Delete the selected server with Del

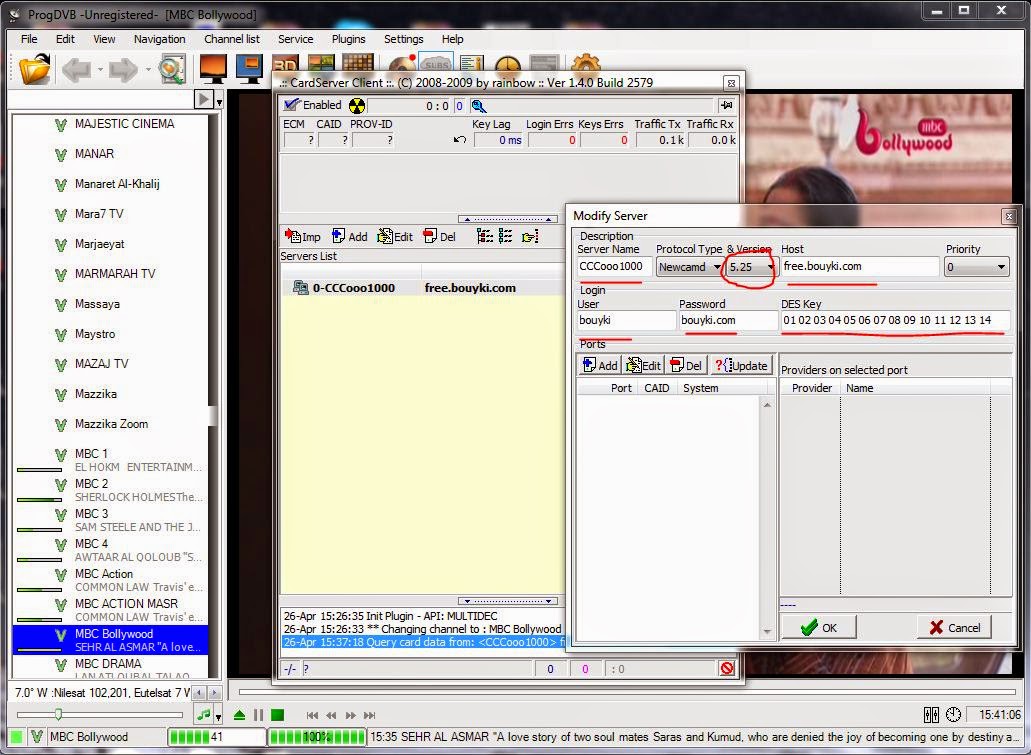(440, 236)
